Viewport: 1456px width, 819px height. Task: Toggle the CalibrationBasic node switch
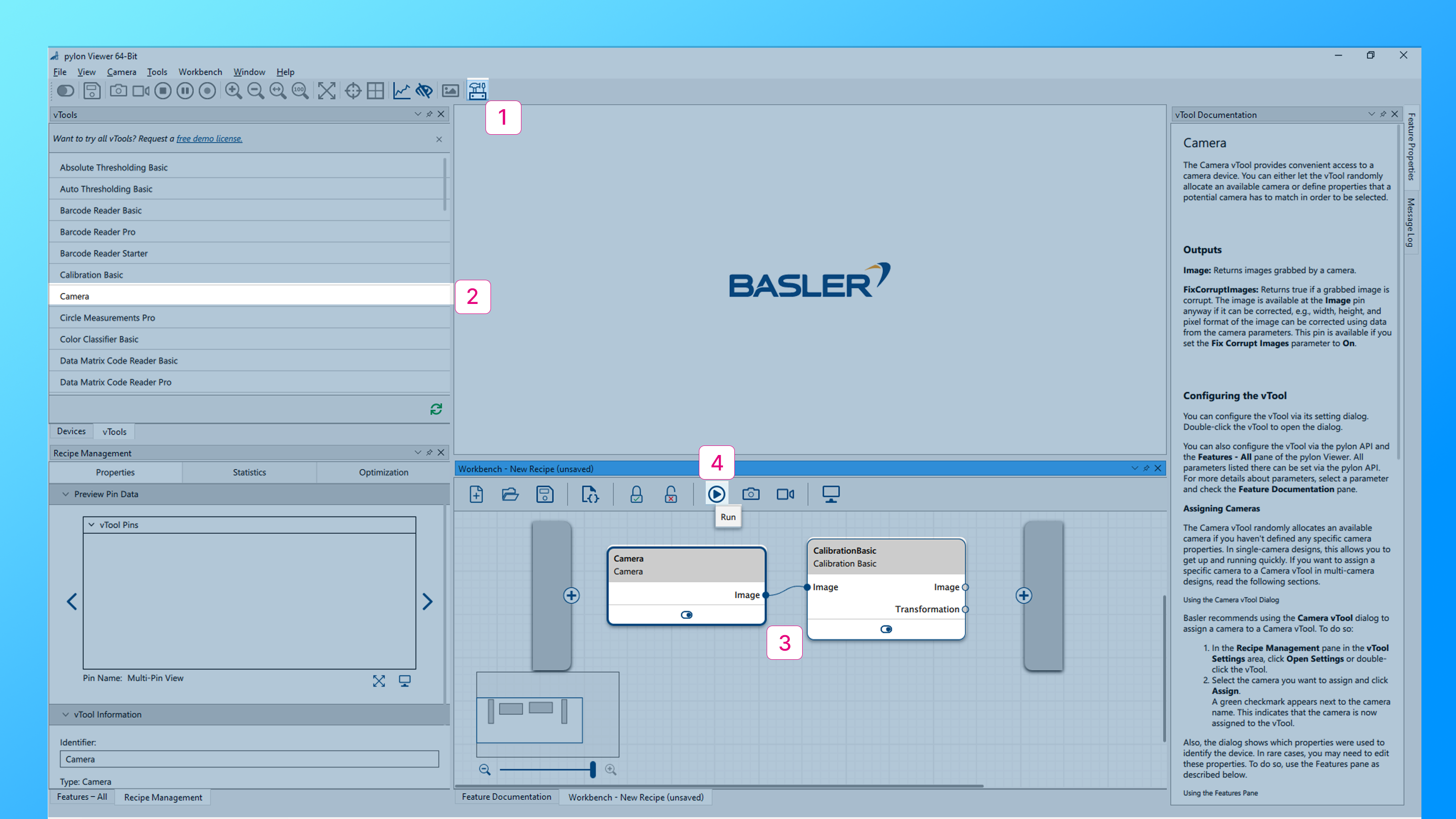tap(886, 629)
